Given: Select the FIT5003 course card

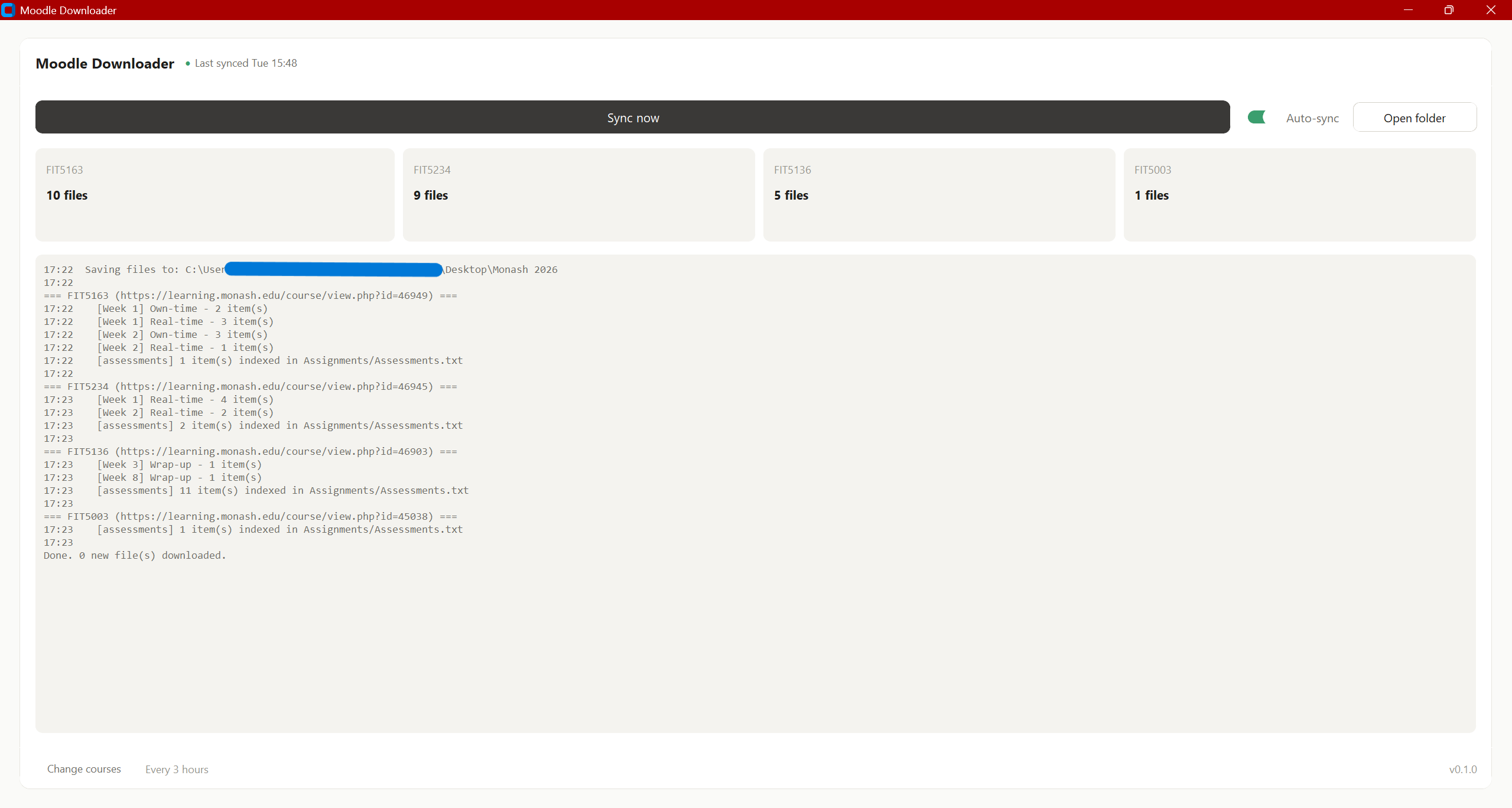Looking at the screenshot, I should 1299,195.
